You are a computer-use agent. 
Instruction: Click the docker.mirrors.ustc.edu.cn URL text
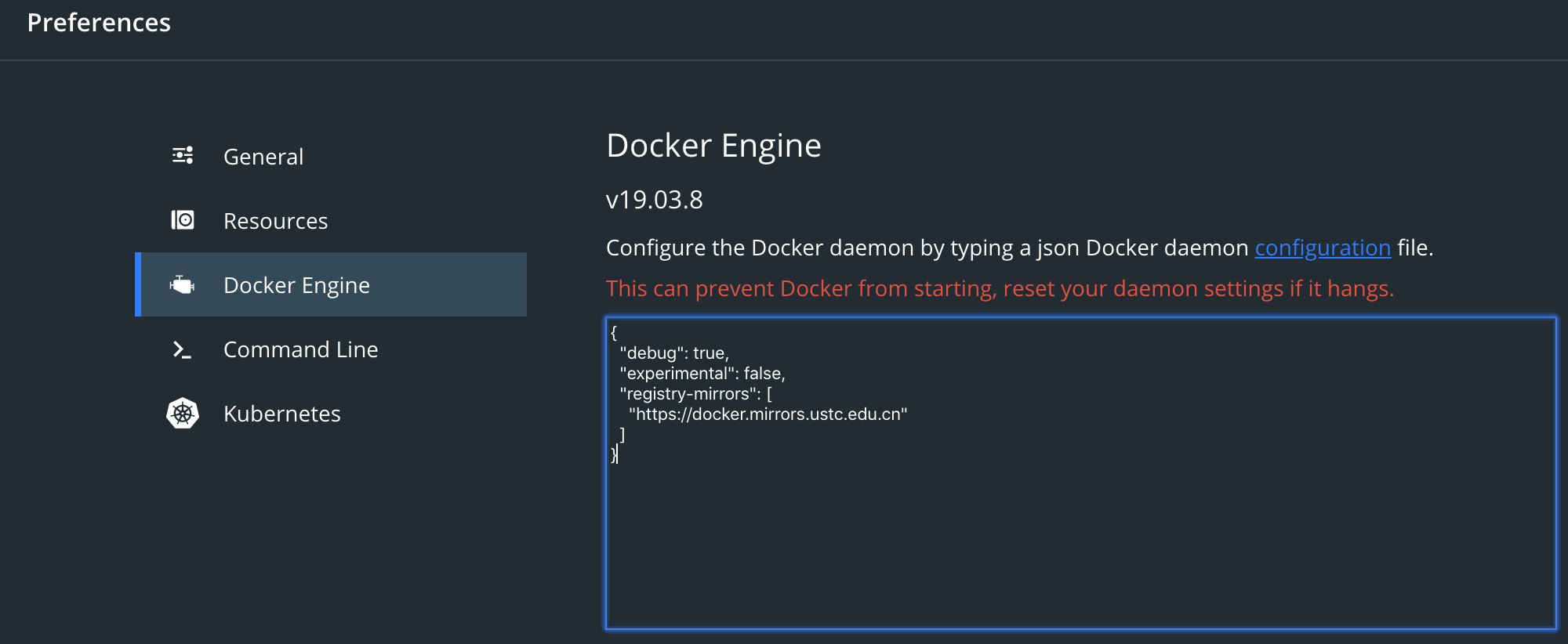pos(768,414)
